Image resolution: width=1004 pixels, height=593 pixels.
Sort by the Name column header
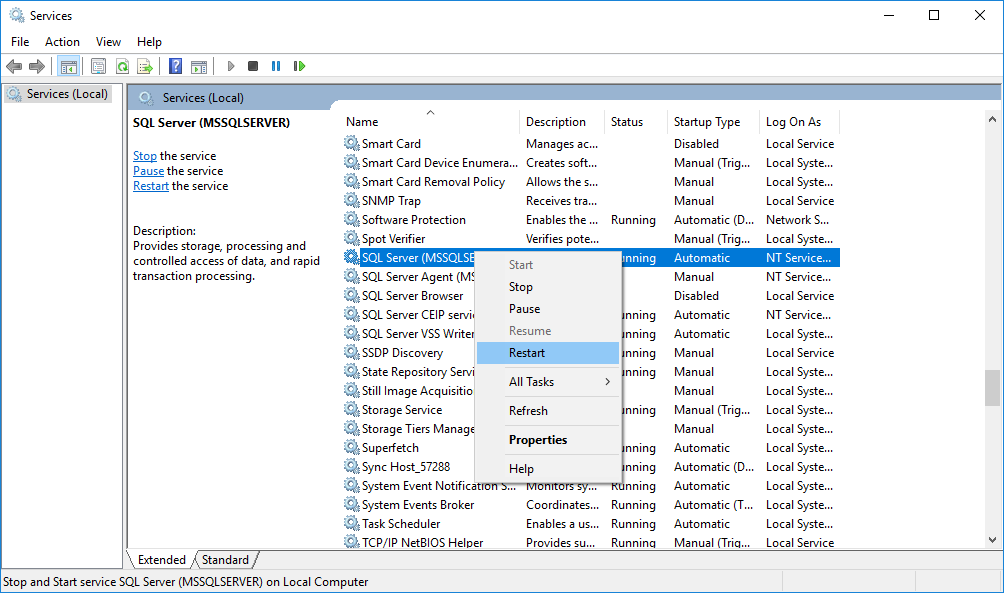[362, 122]
